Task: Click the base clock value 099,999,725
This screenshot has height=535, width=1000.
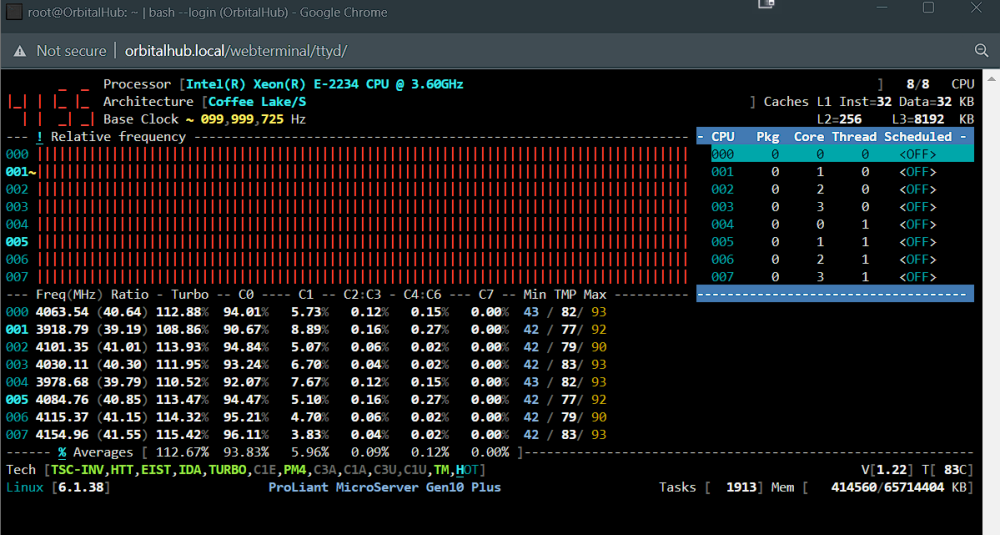Action: tap(242, 119)
